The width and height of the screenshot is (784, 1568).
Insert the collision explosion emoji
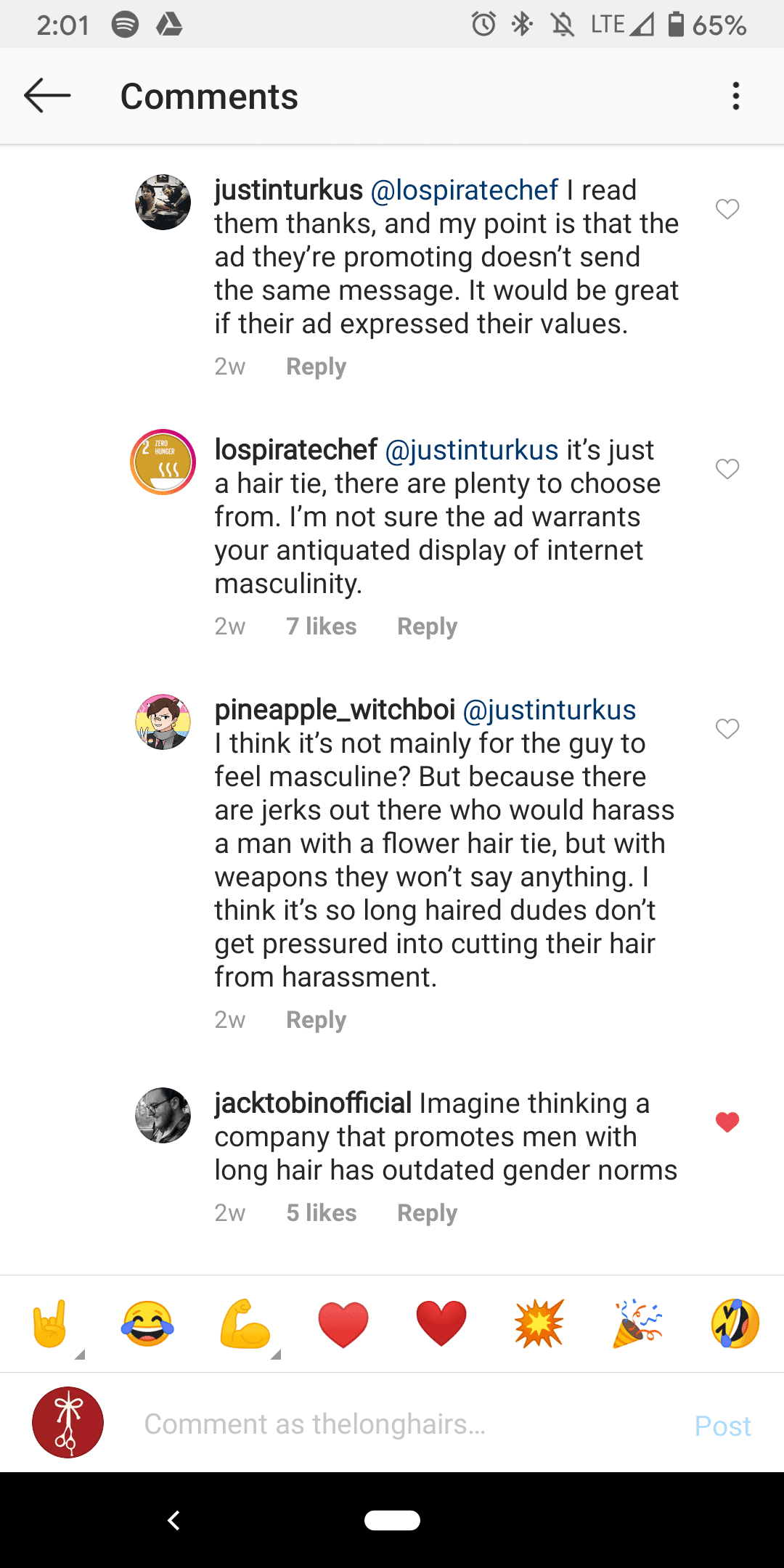pos(539,1323)
